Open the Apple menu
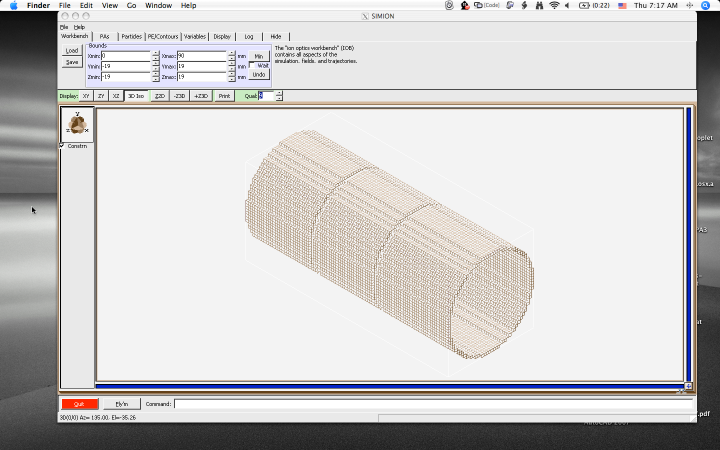The image size is (720, 450). pyautogui.click(x=14, y=6)
